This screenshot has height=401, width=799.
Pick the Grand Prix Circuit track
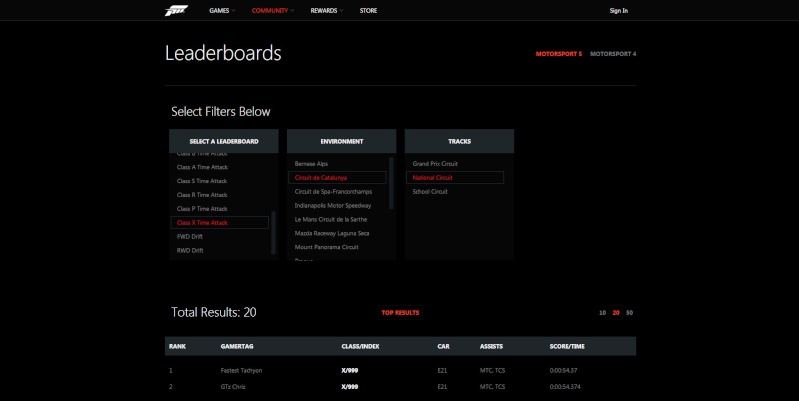pos(435,164)
